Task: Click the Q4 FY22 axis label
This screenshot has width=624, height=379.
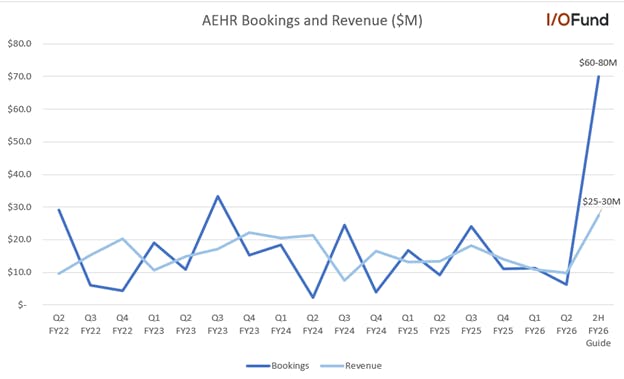Action: pos(122,324)
